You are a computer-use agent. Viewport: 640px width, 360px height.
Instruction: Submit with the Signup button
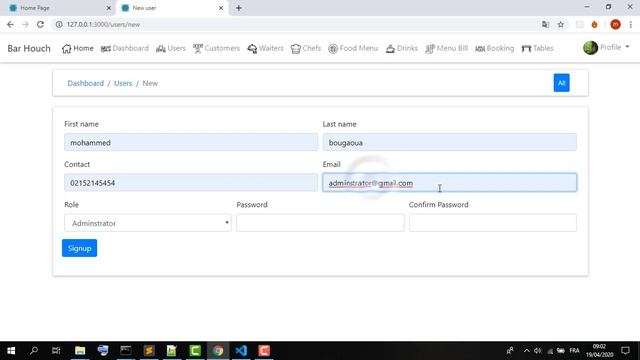(x=79, y=248)
